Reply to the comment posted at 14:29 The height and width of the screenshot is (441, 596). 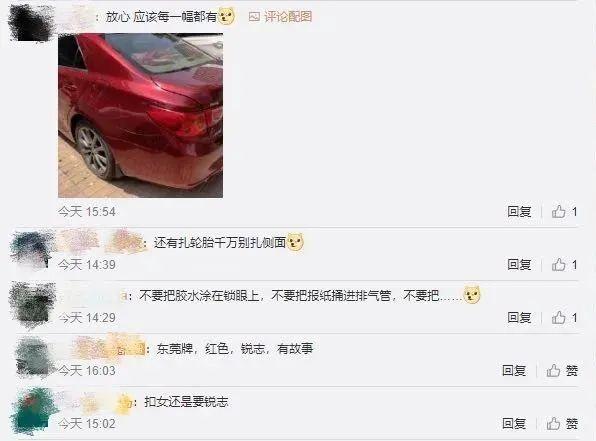(x=519, y=317)
